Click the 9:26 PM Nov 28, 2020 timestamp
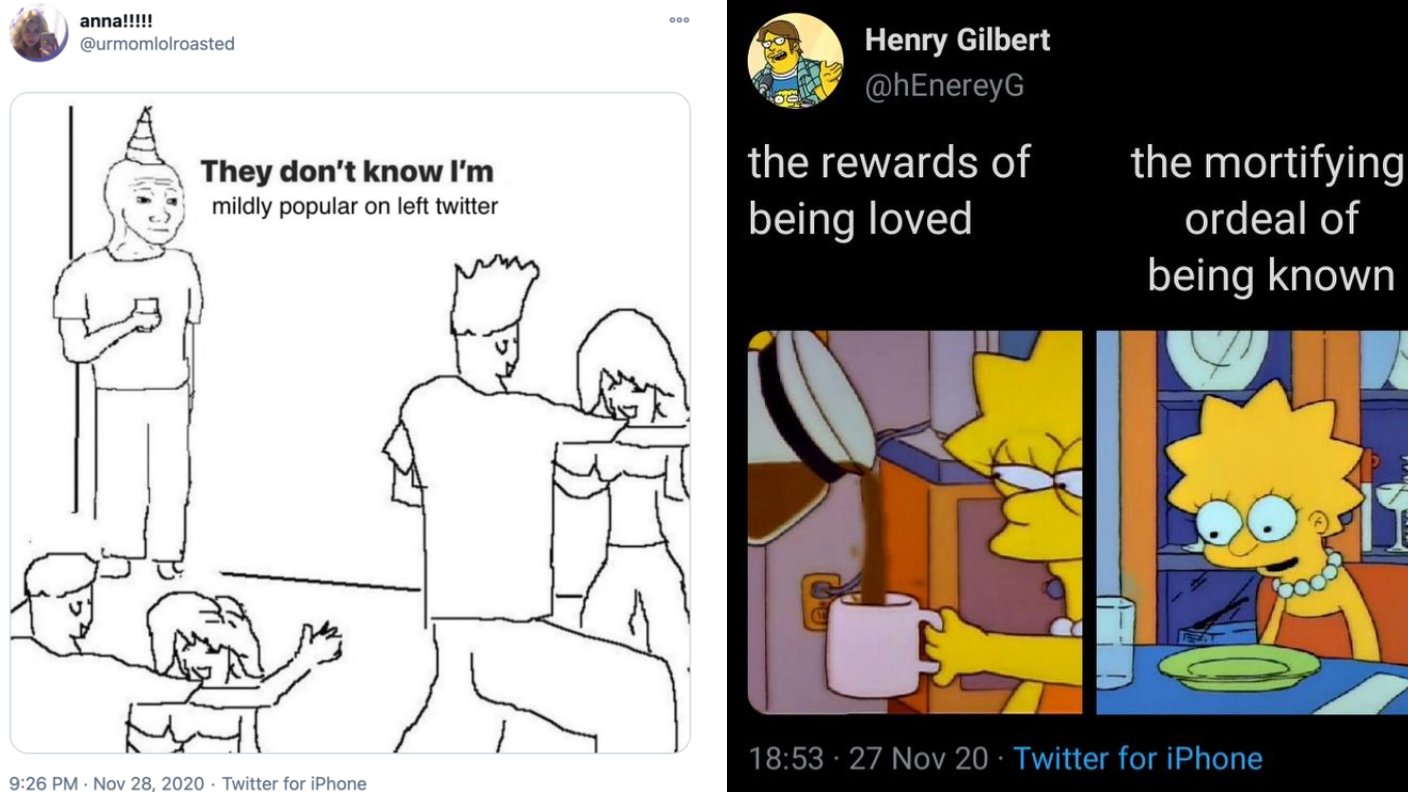1408x792 pixels. pos(105,783)
